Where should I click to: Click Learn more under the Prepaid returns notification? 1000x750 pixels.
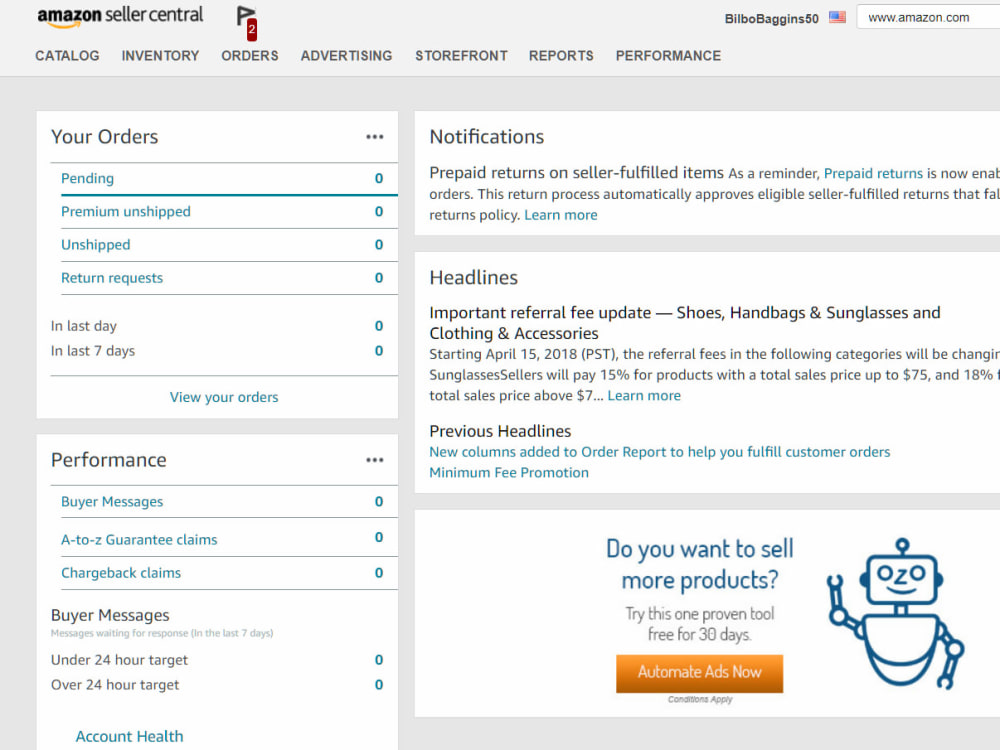tap(561, 215)
